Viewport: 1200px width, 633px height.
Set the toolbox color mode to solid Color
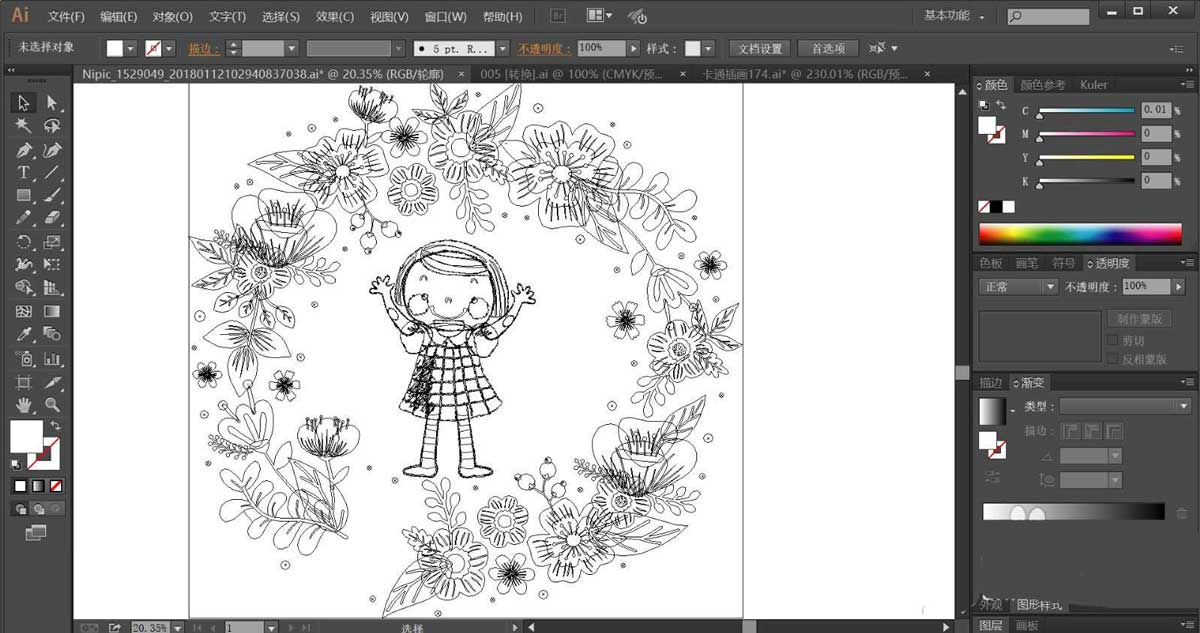tap(20, 486)
